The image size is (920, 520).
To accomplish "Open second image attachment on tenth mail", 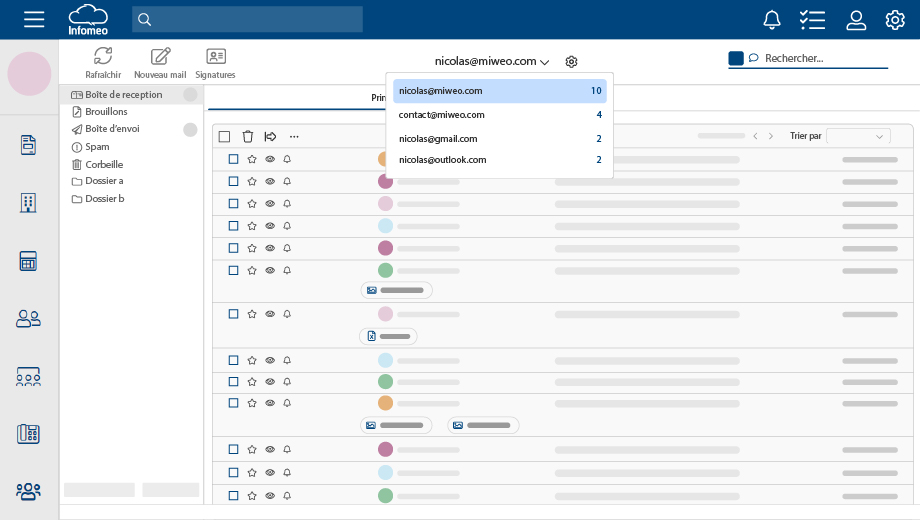I will point(483,426).
